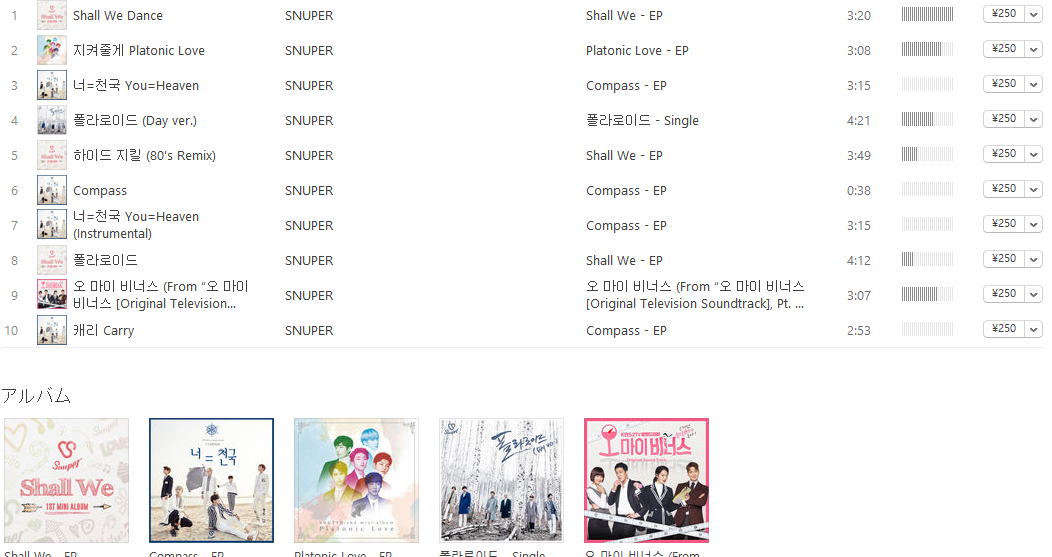The width and height of the screenshot is (1052, 557).
Task: Open 폴라로이드 - Single album link in track list
Action: tap(642, 120)
